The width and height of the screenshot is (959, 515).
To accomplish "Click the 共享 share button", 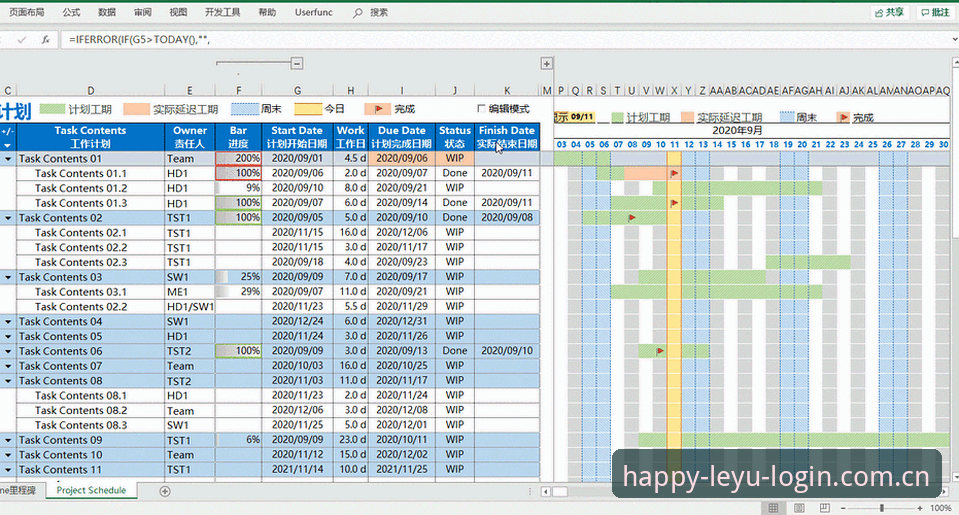I will coord(889,12).
